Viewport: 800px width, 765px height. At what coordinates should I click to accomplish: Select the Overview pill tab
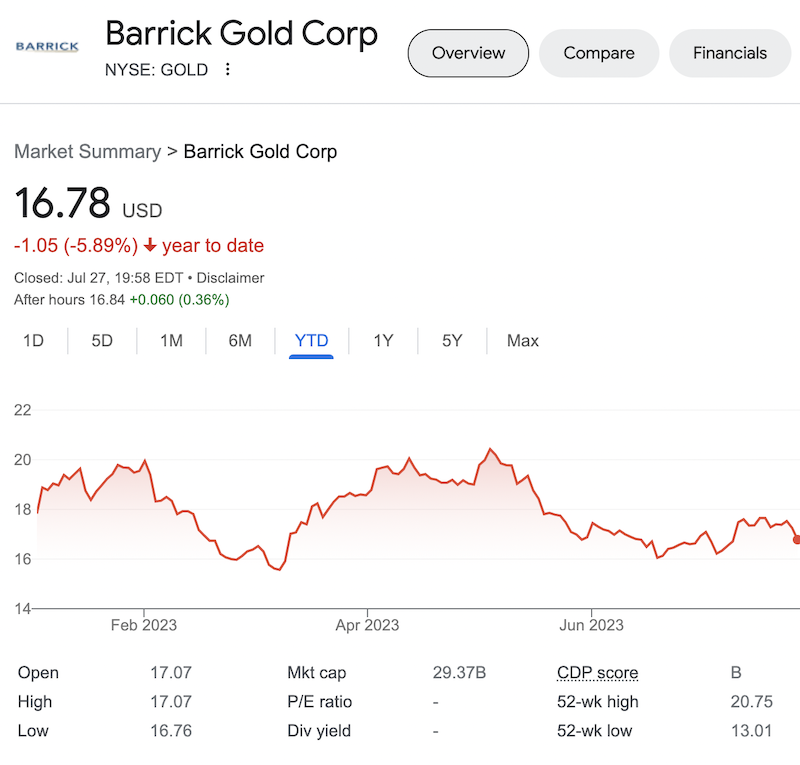point(468,53)
